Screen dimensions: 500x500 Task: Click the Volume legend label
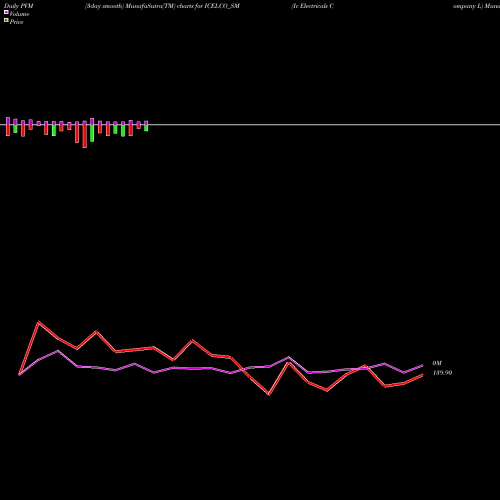(19, 14)
